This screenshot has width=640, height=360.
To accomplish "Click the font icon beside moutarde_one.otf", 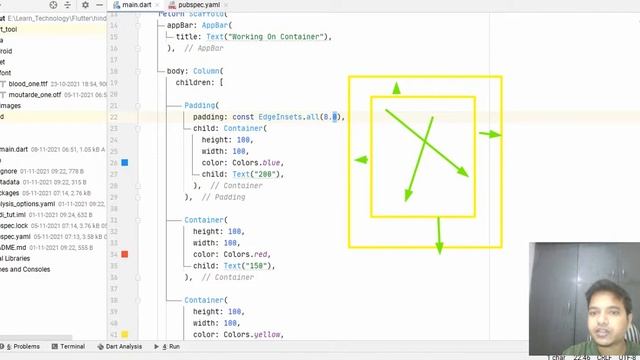I will tap(3, 95).
